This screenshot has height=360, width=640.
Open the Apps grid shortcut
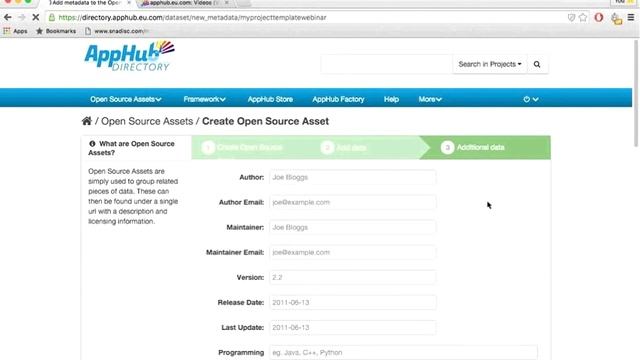pos(15,31)
